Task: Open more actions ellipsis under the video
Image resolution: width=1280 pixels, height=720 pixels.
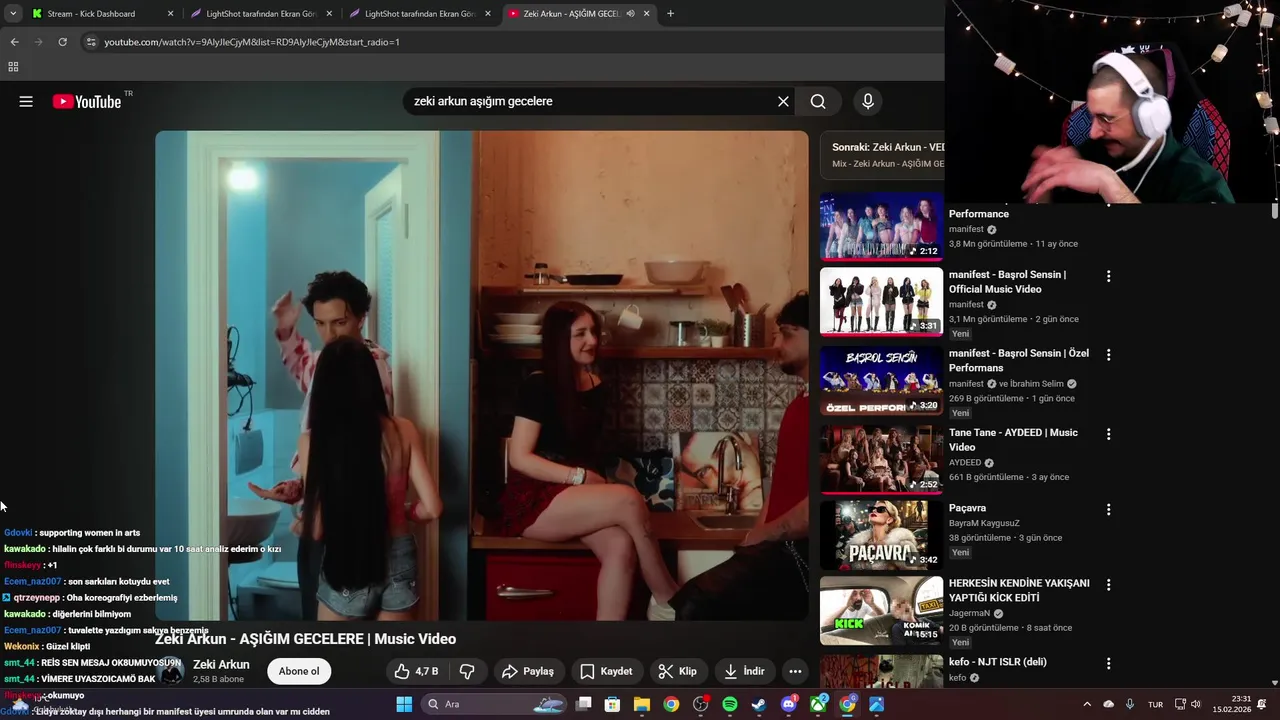Action: (795, 671)
